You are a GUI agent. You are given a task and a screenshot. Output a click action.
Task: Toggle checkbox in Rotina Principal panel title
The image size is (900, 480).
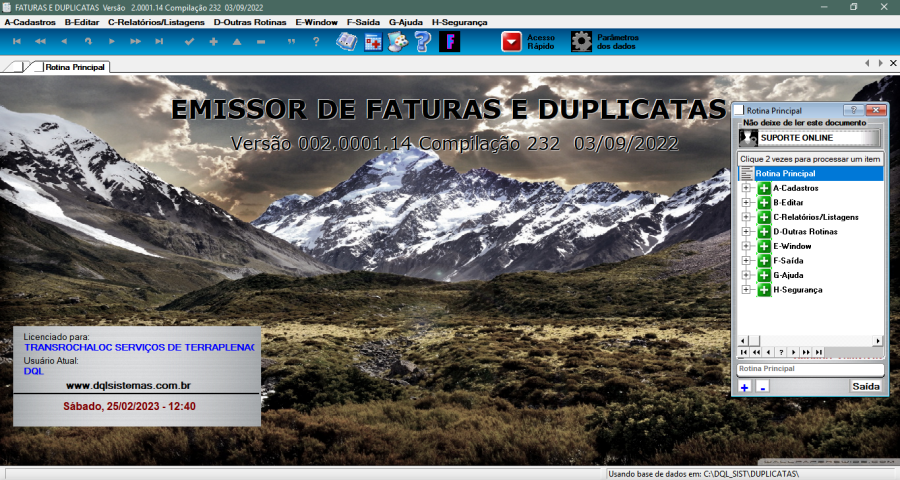[739, 110]
